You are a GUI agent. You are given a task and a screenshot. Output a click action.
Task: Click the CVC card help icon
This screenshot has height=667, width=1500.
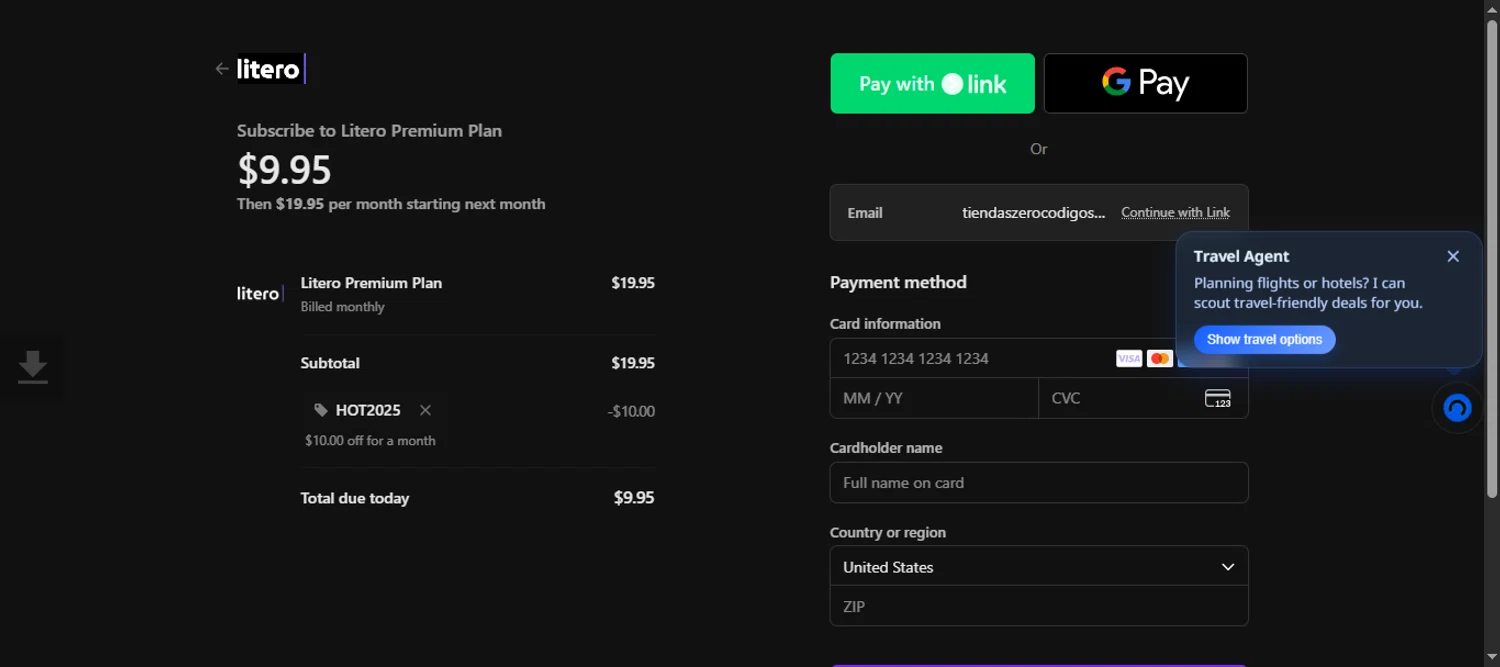click(x=1217, y=398)
